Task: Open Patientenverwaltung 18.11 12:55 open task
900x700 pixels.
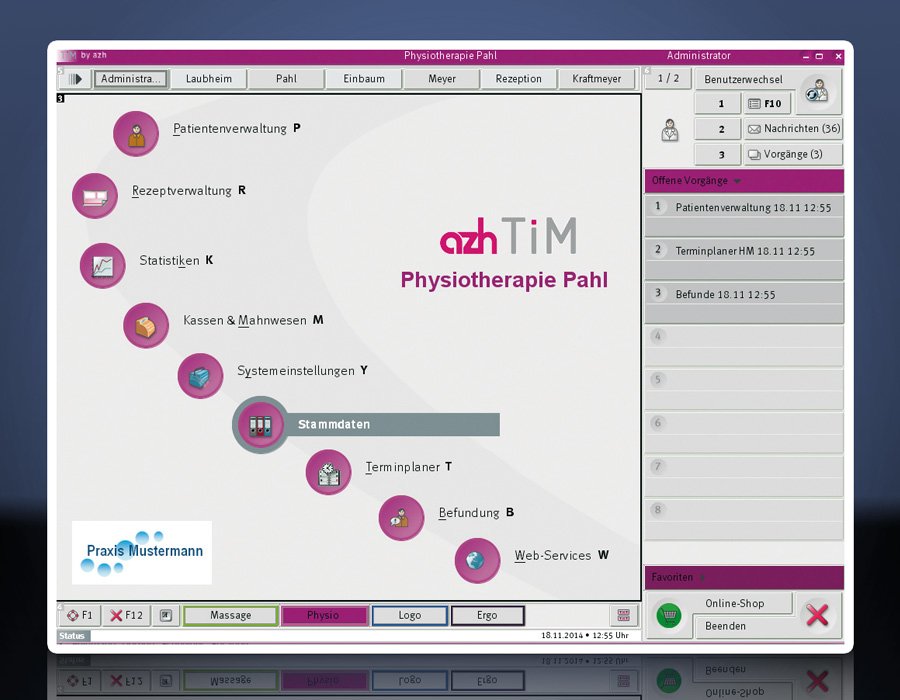Action: click(744, 216)
